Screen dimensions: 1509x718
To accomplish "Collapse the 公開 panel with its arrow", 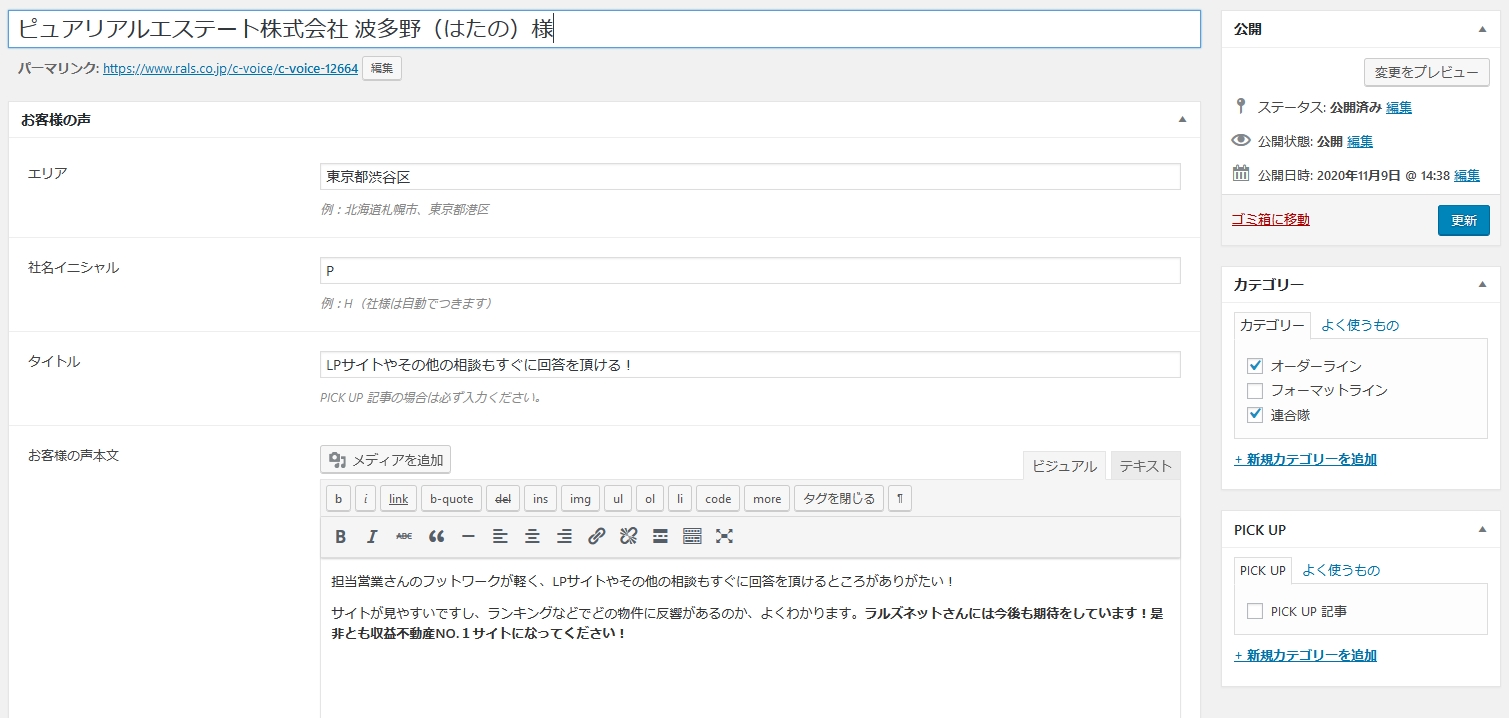I will coord(1482,30).
